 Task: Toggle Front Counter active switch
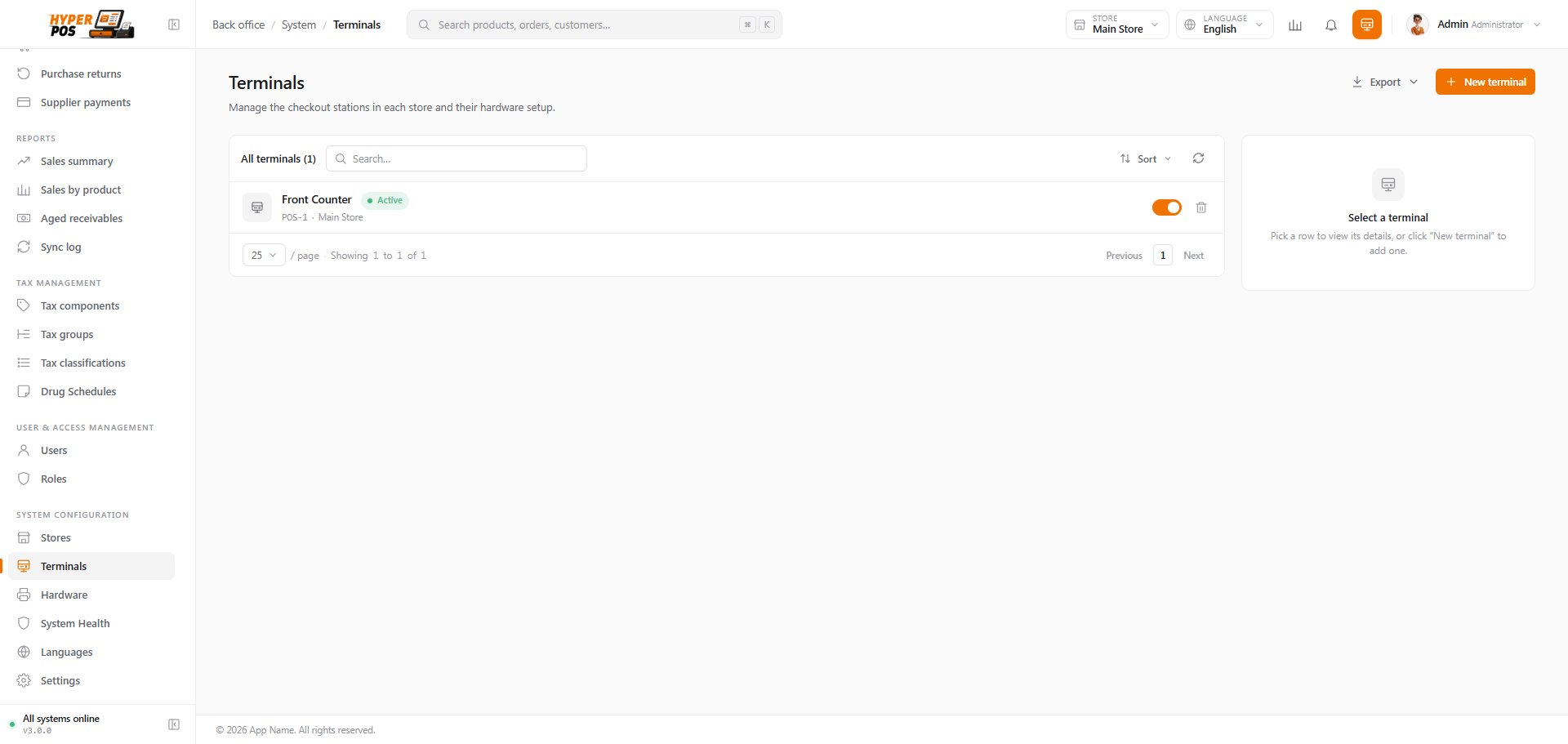tap(1167, 207)
